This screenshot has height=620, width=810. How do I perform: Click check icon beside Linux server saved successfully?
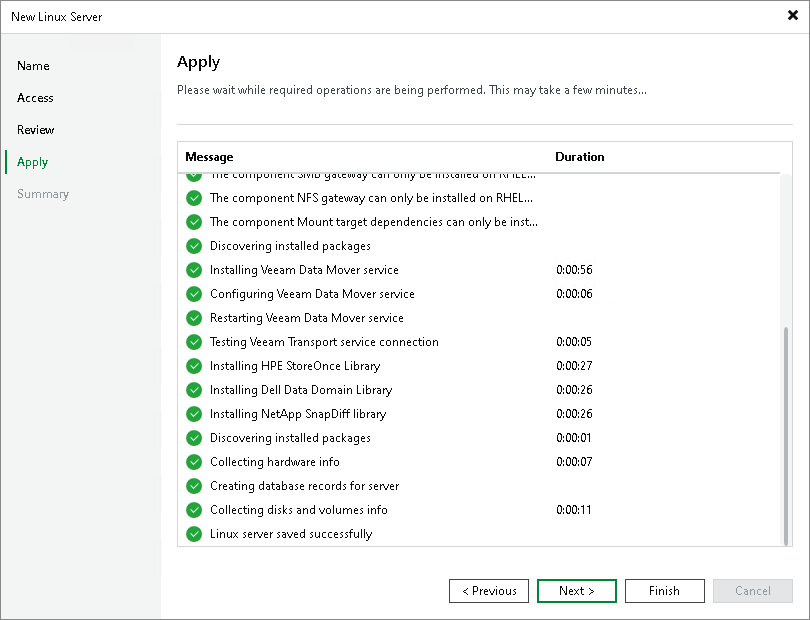(x=194, y=534)
